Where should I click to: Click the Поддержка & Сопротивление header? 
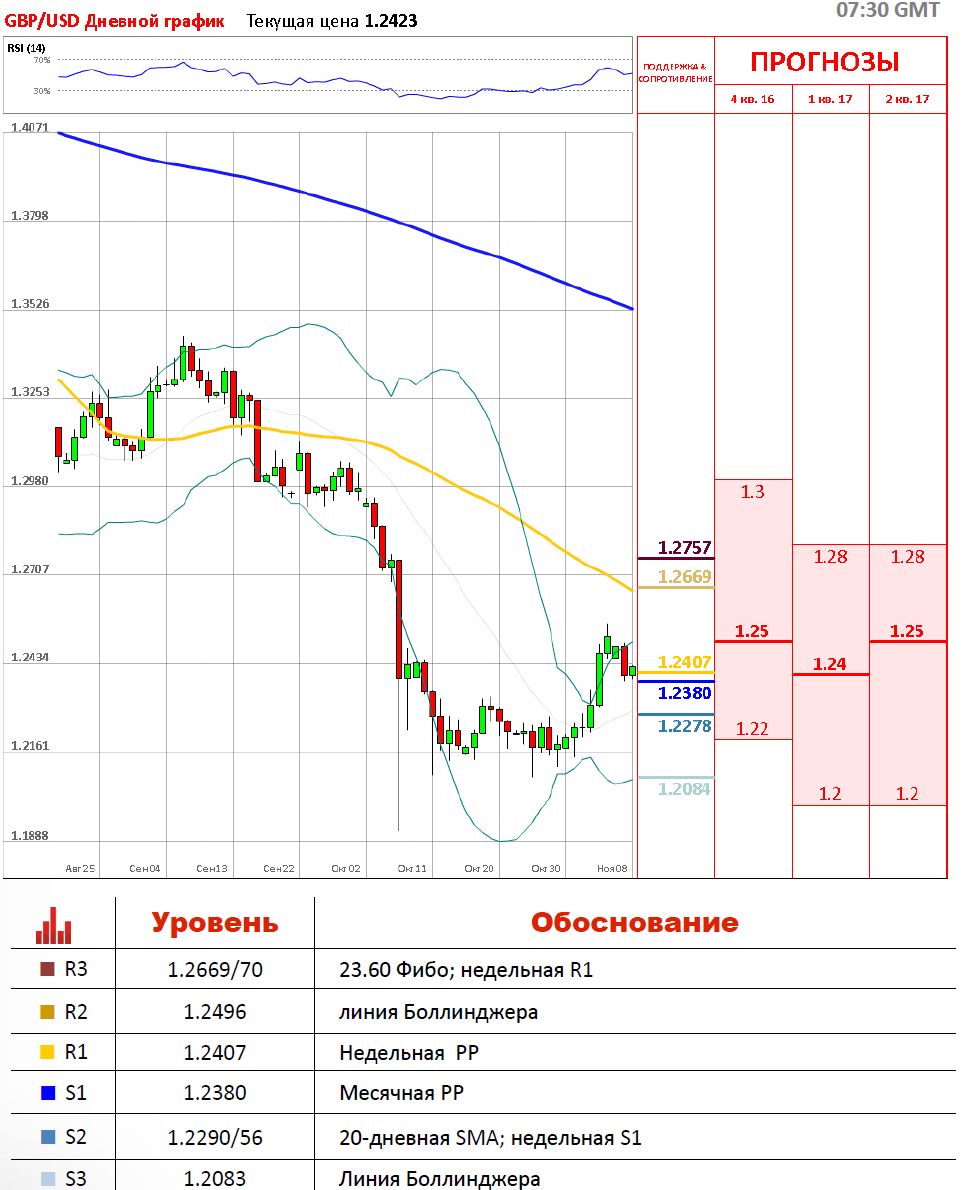point(675,73)
